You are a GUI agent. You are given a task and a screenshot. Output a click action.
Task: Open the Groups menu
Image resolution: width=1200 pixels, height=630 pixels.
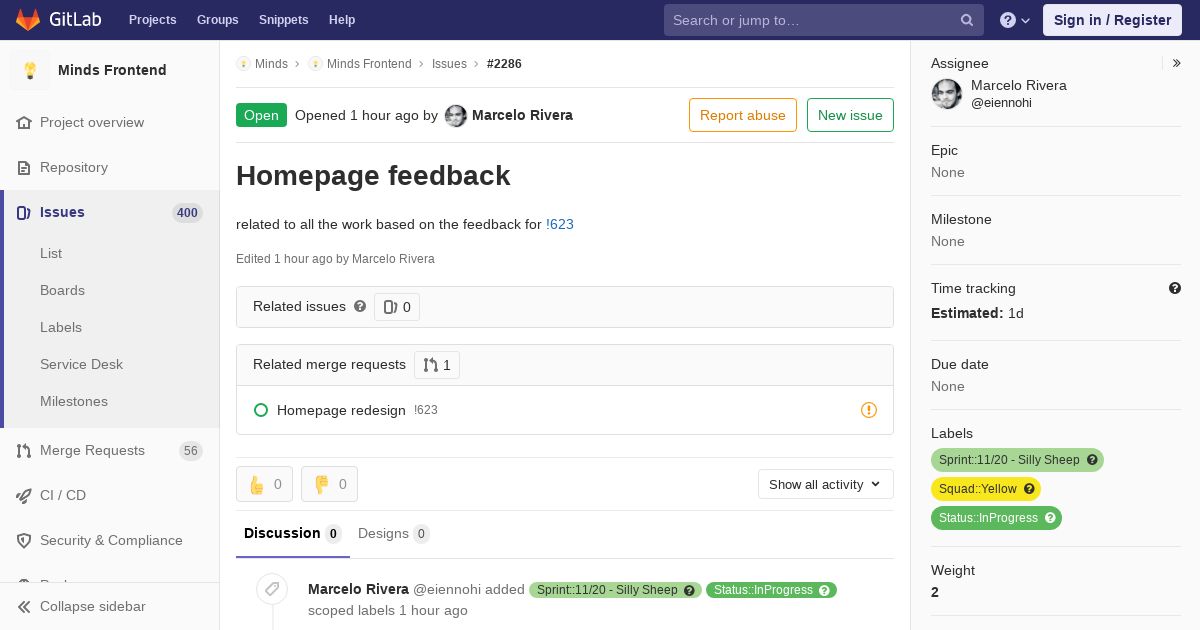(x=218, y=20)
